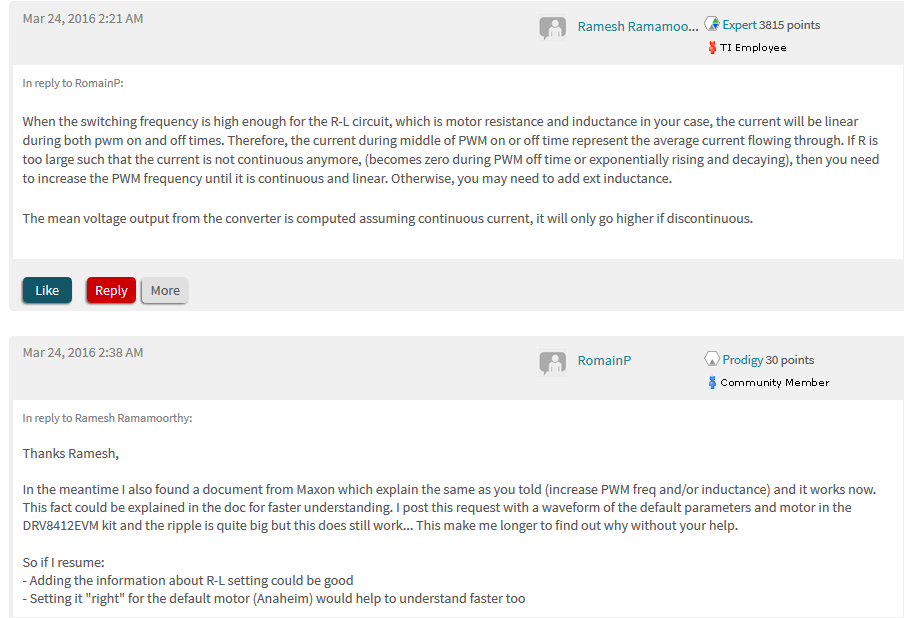The height and width of the screenshot is (618, 904).
Task: Open RomainP's user profile link
Action: (604, 361)
